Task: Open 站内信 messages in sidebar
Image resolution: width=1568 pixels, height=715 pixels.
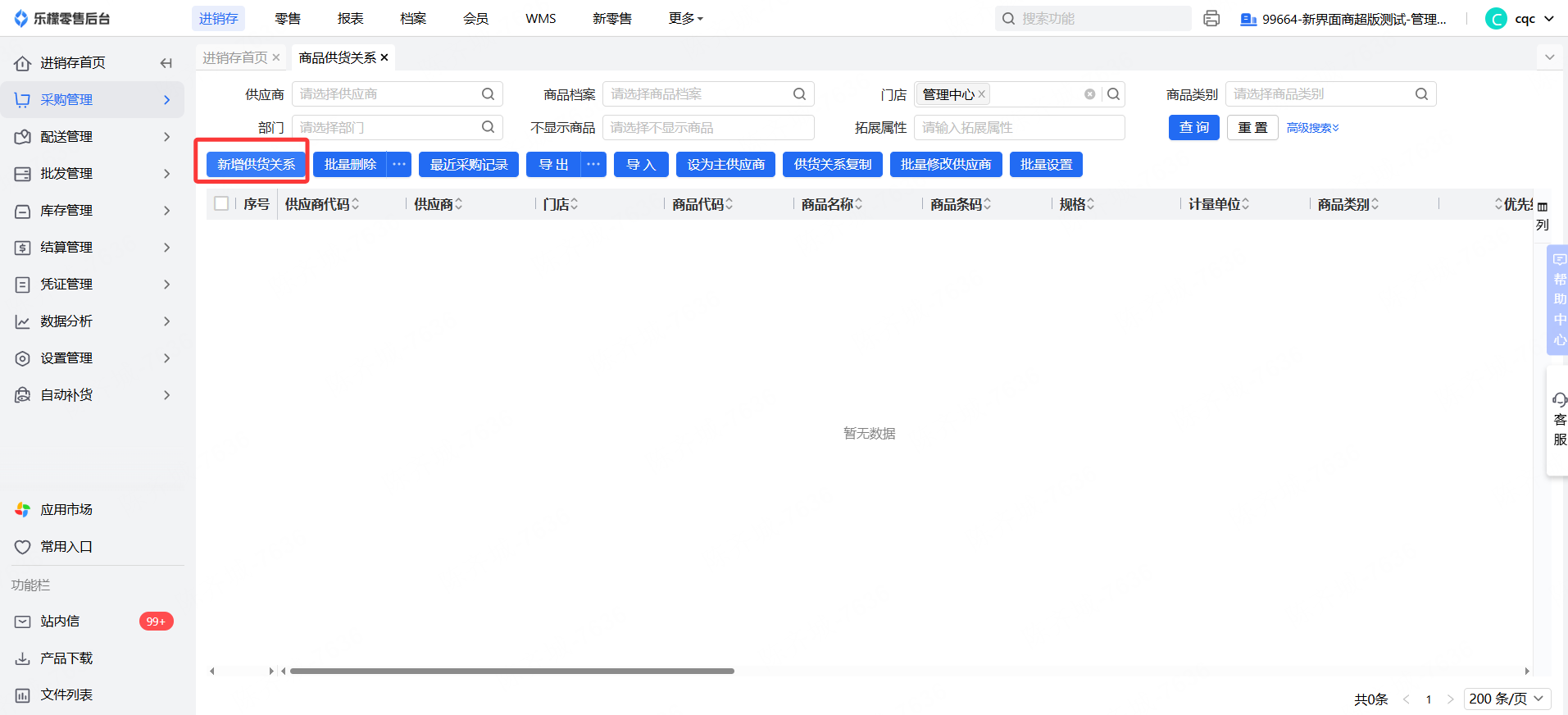Action: point(60,622)
